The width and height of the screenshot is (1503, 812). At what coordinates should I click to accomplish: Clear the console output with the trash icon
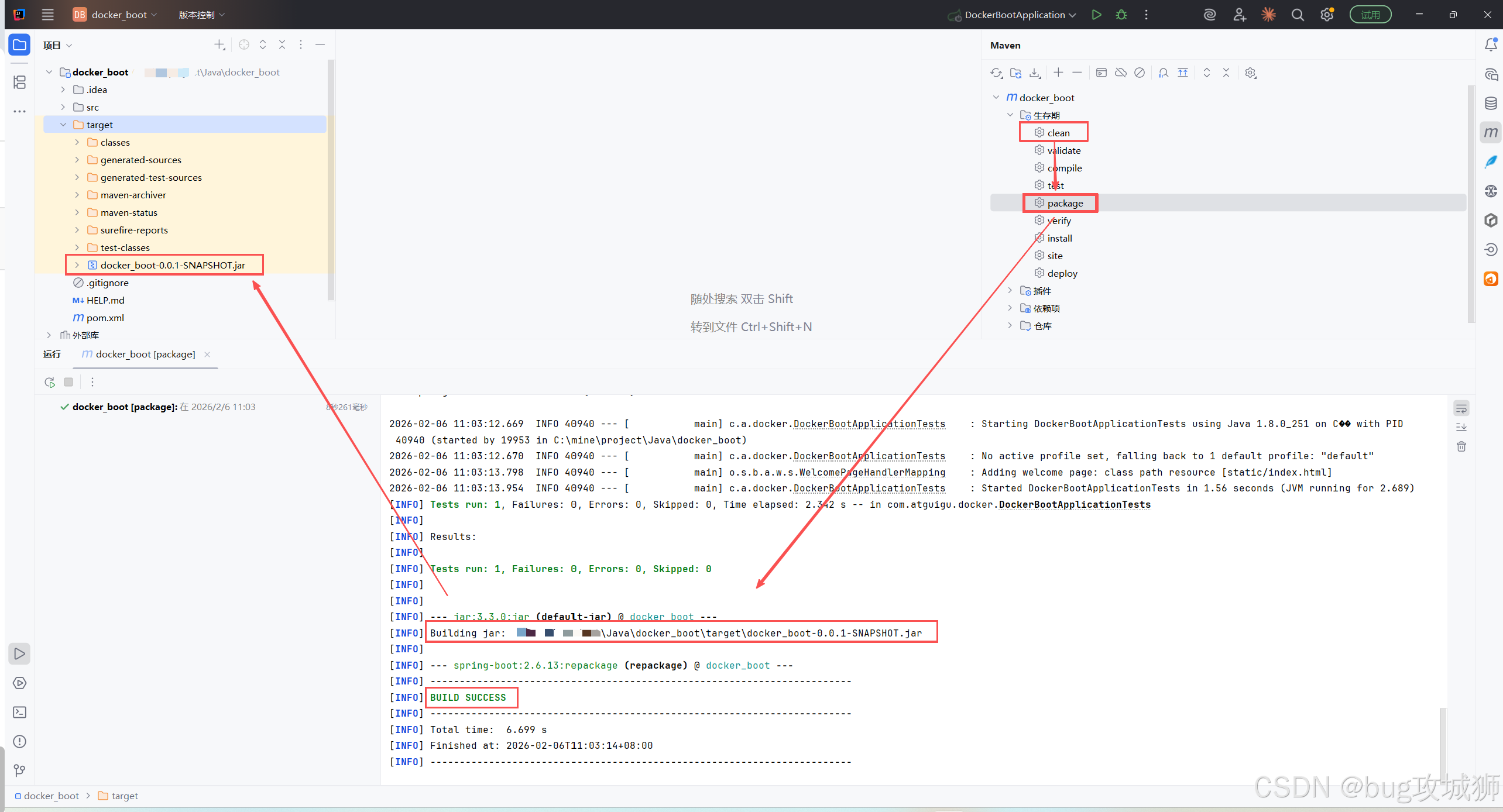coord(1461,447)
